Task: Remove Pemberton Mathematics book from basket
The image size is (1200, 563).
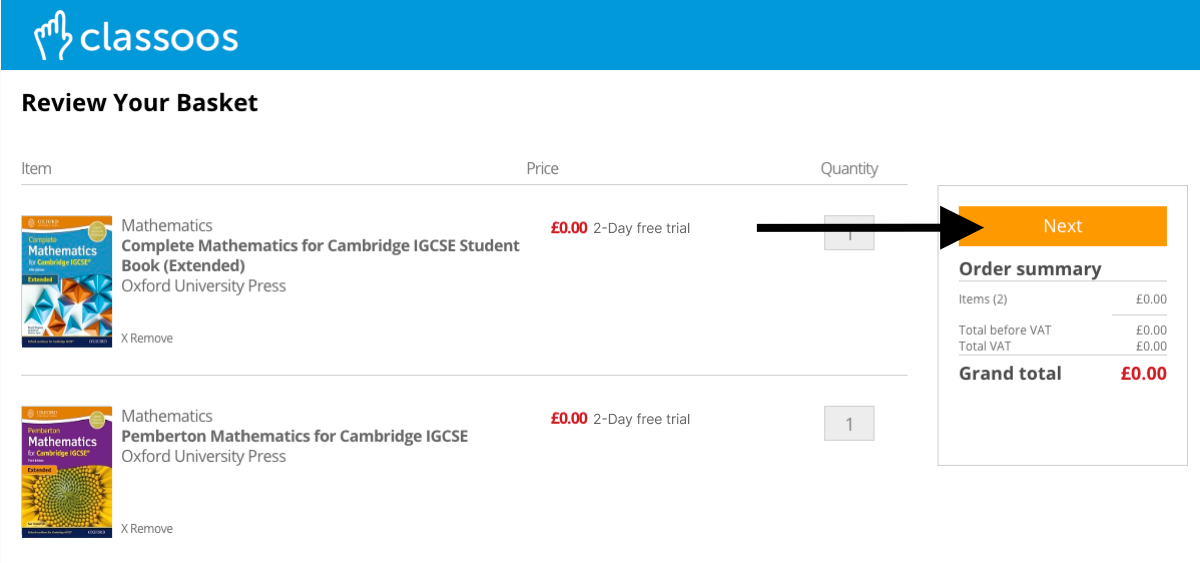Action: 147,528
